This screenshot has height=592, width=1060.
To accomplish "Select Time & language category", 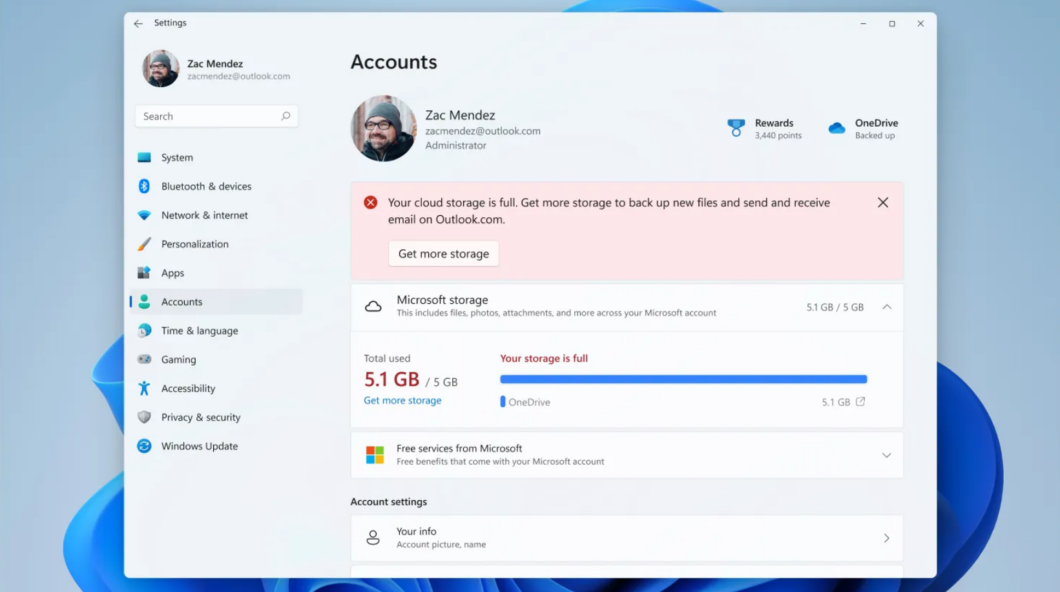I will point(216,330).
